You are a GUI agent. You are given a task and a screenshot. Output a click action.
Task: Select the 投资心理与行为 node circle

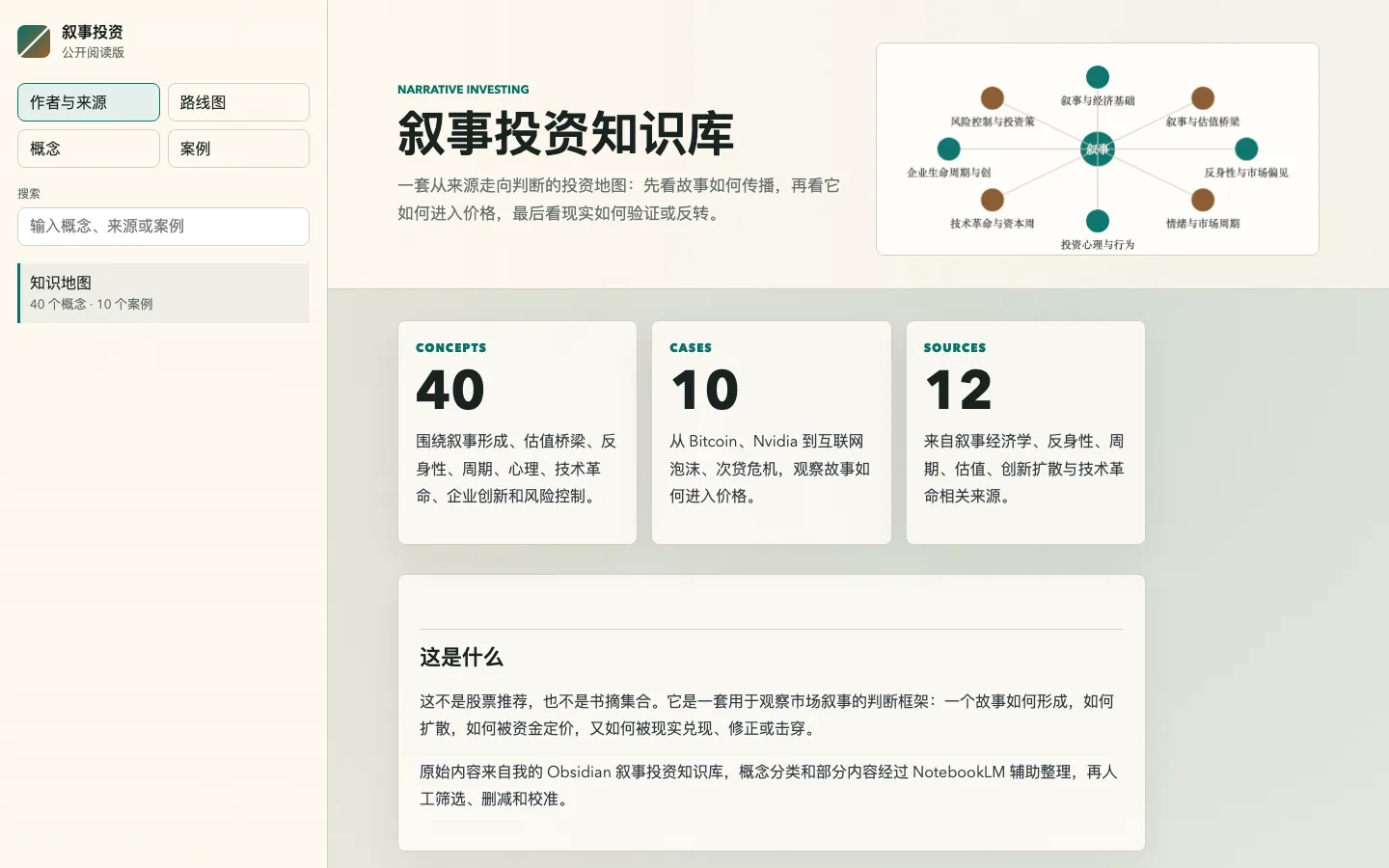1098,221
